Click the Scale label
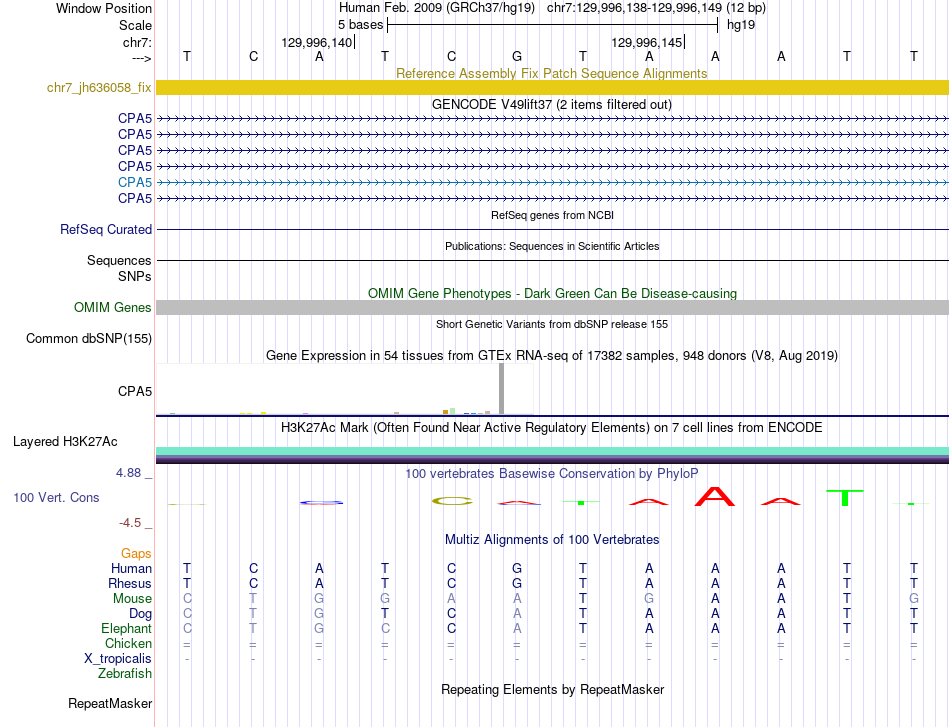This screenshot has width=950, height=727. tap(135, 25)
